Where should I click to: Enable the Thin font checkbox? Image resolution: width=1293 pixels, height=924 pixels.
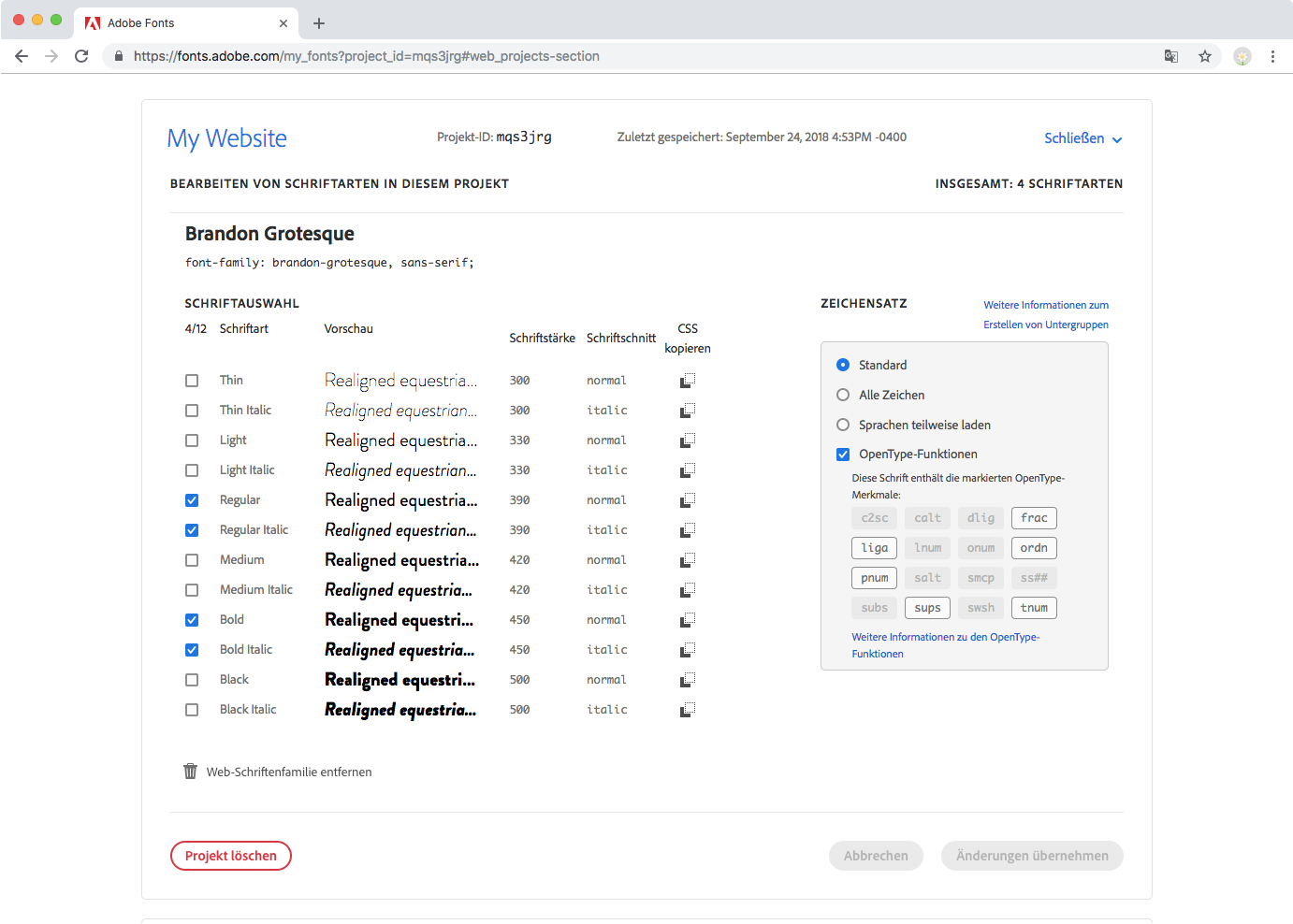(192, 381)
